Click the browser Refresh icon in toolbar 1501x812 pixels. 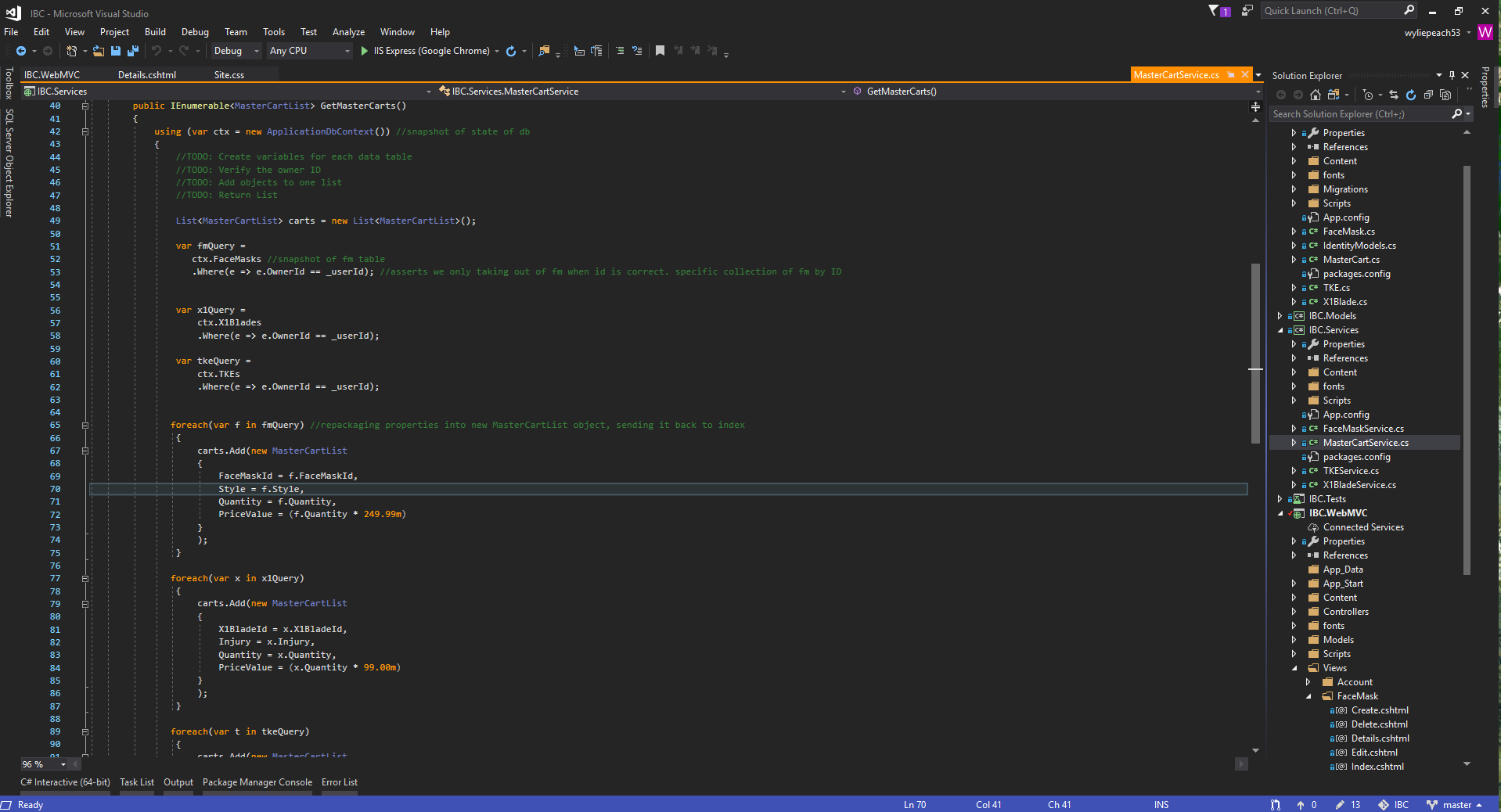click(x=511, y=51)
